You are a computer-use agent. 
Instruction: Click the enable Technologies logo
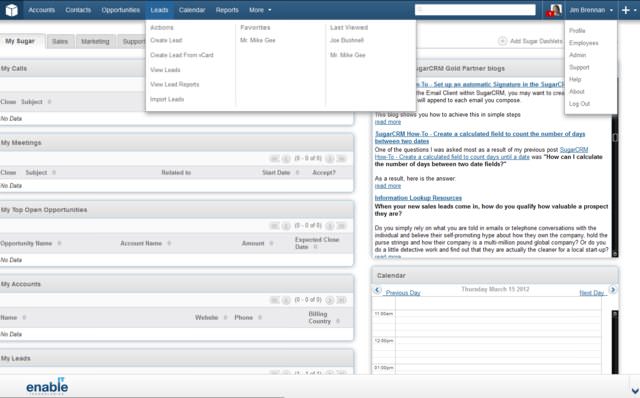(47, 386)
